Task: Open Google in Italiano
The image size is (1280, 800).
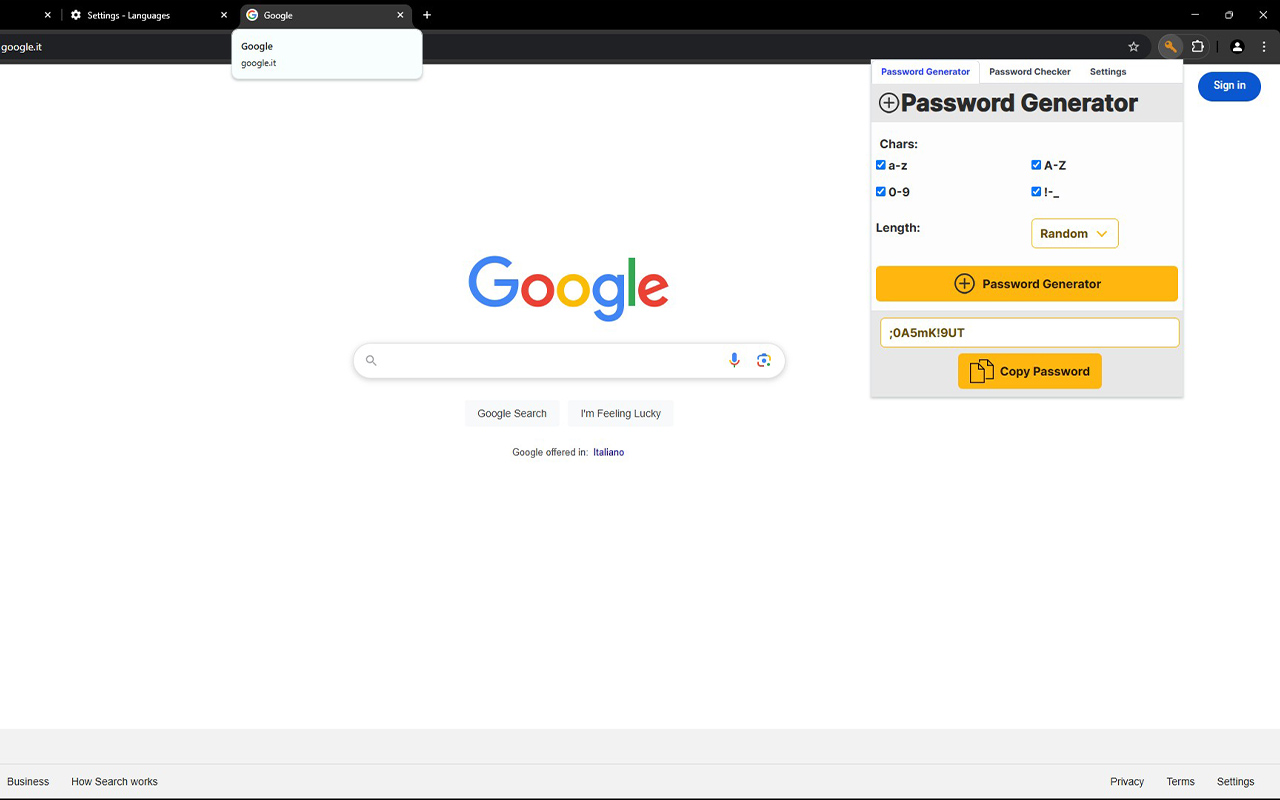Action: pyautogui.click(x=608, y=452)
